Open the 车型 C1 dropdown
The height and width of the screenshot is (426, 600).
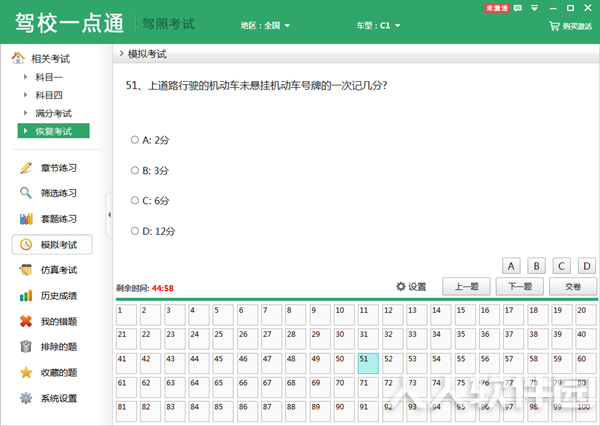pos(378,26)
